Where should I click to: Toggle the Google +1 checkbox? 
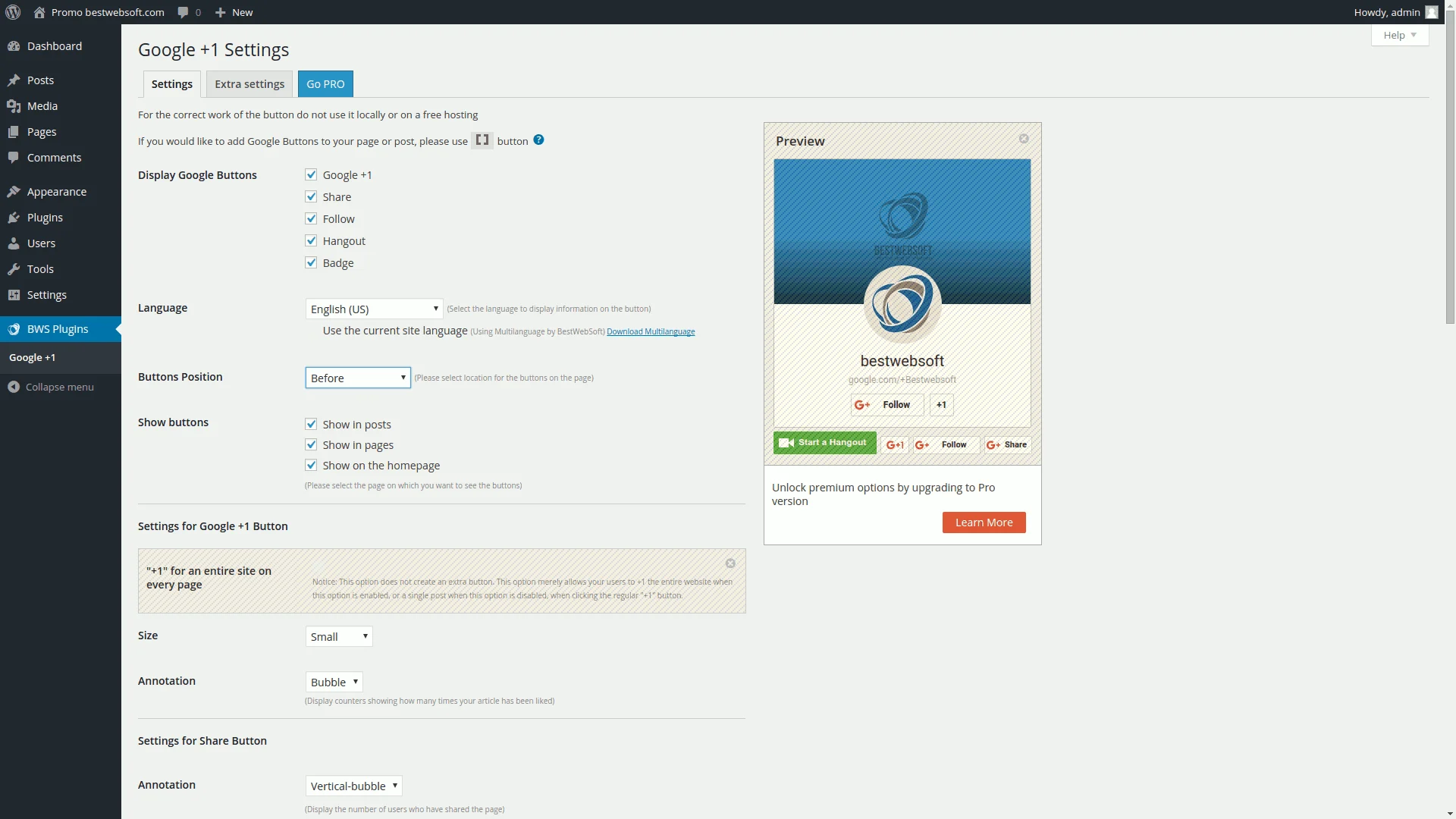click(312, 175)
